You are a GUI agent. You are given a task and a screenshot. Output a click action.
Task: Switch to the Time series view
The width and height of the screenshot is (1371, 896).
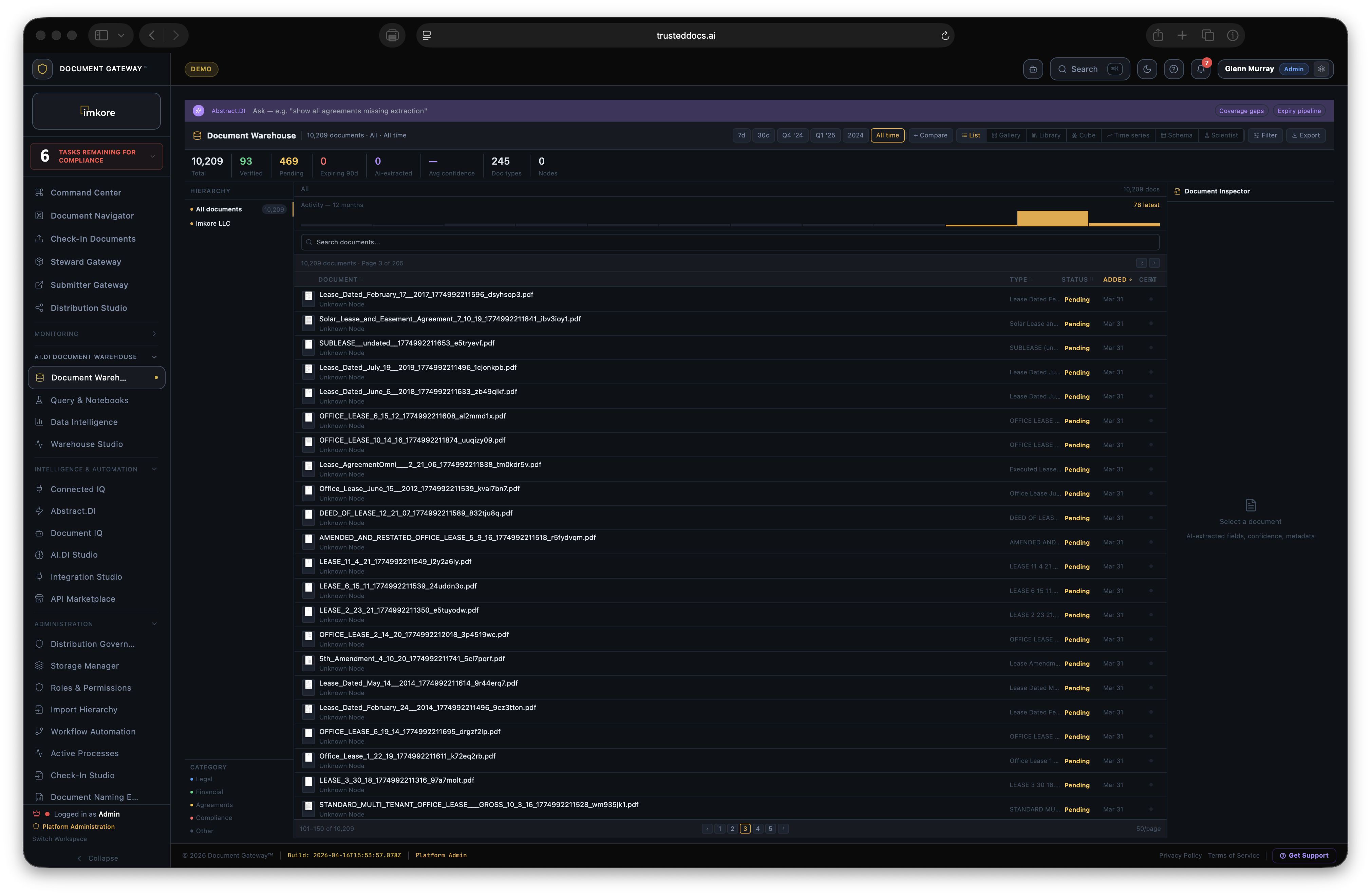pyautogui.click(x=1128, y=135)
